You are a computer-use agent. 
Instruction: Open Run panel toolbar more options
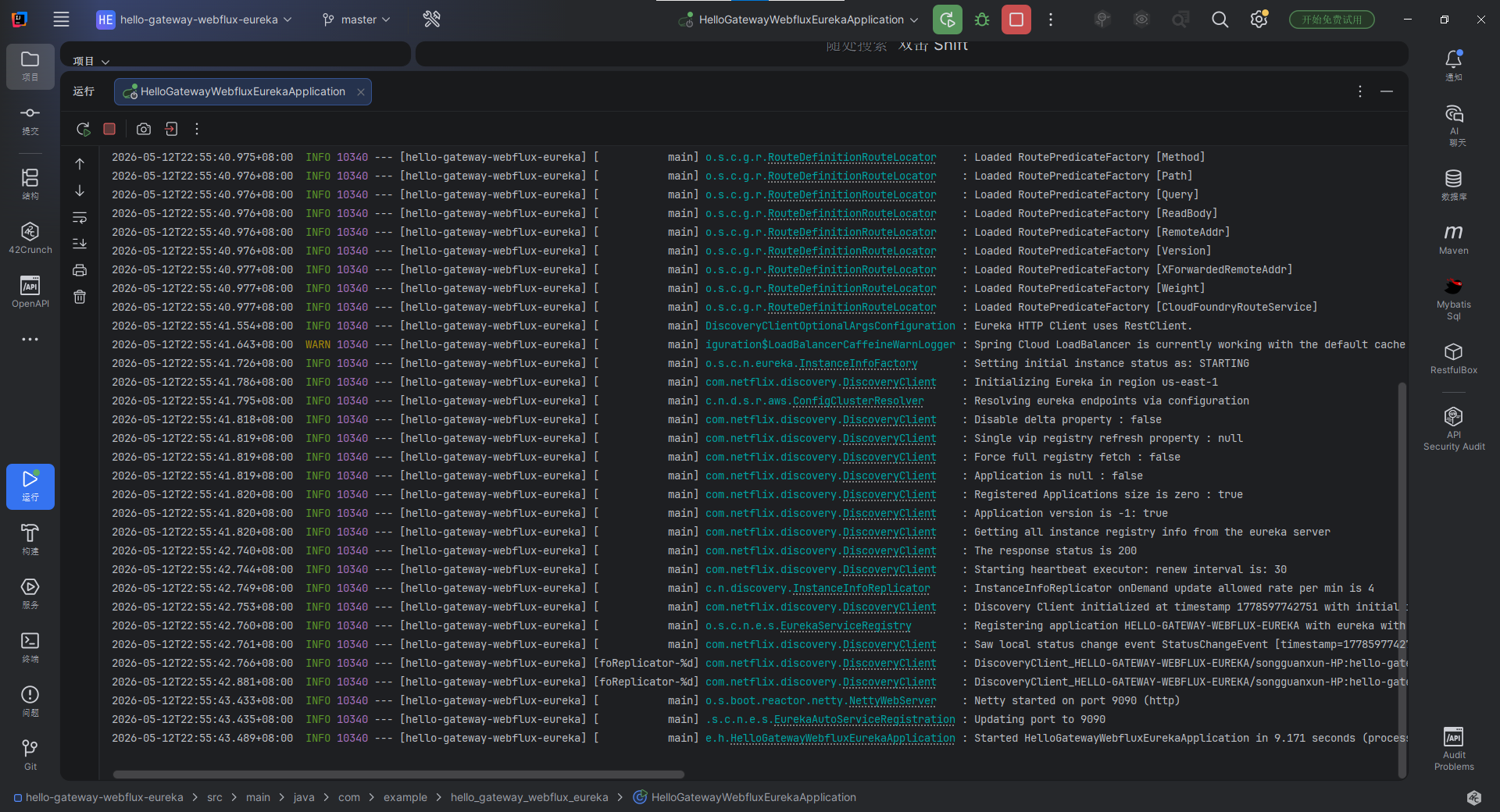coord(197,129)
